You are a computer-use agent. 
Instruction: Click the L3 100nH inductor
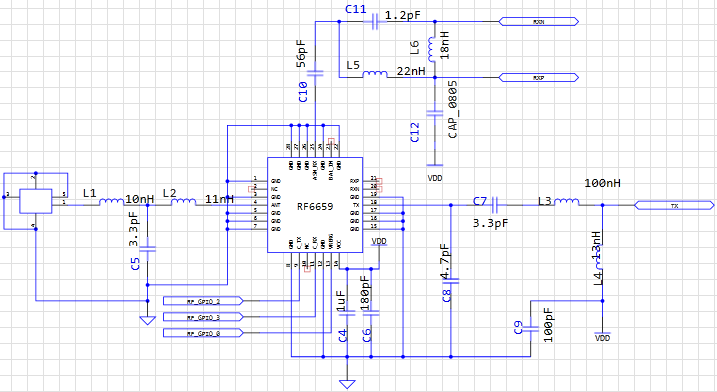point(567,201)
